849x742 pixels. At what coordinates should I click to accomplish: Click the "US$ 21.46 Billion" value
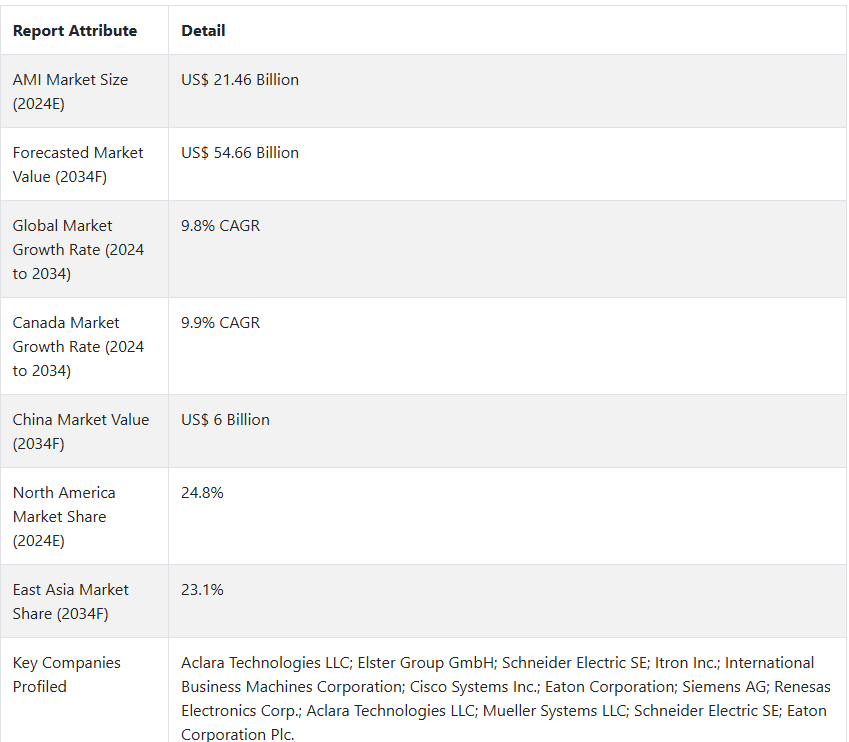tap(240, 80)
